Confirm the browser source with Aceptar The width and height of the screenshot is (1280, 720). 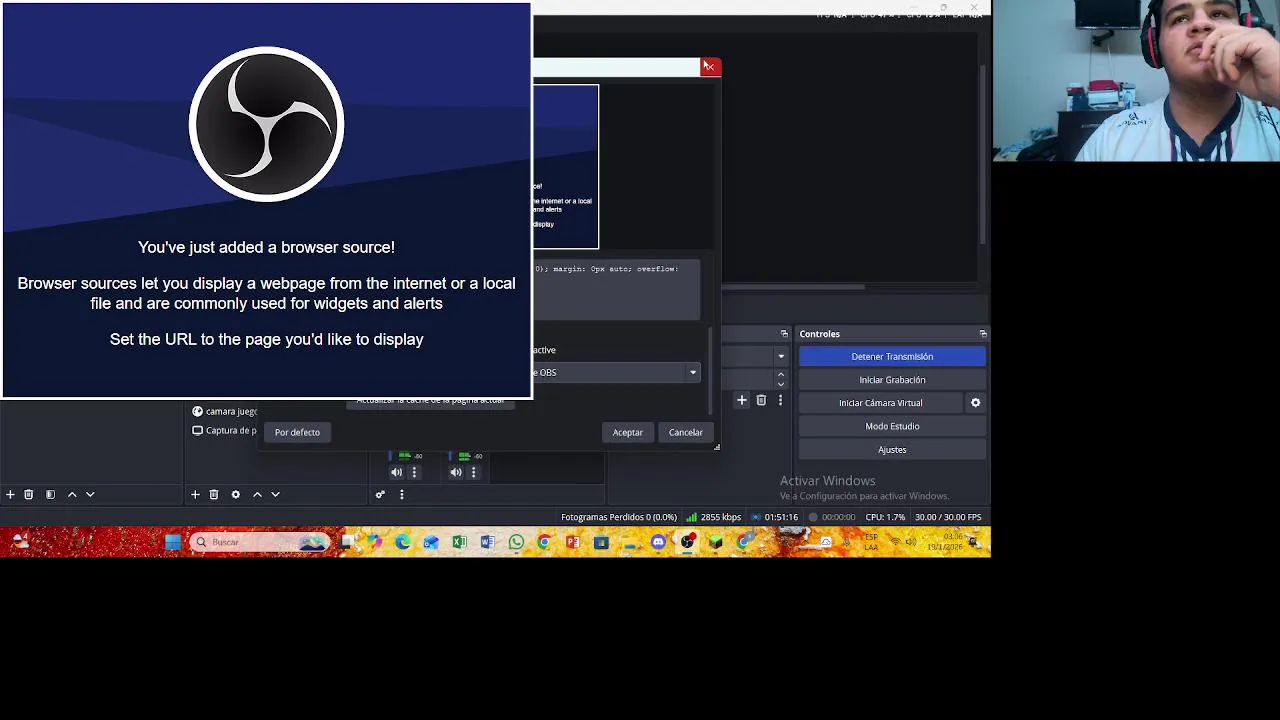[x=628, y=432]
